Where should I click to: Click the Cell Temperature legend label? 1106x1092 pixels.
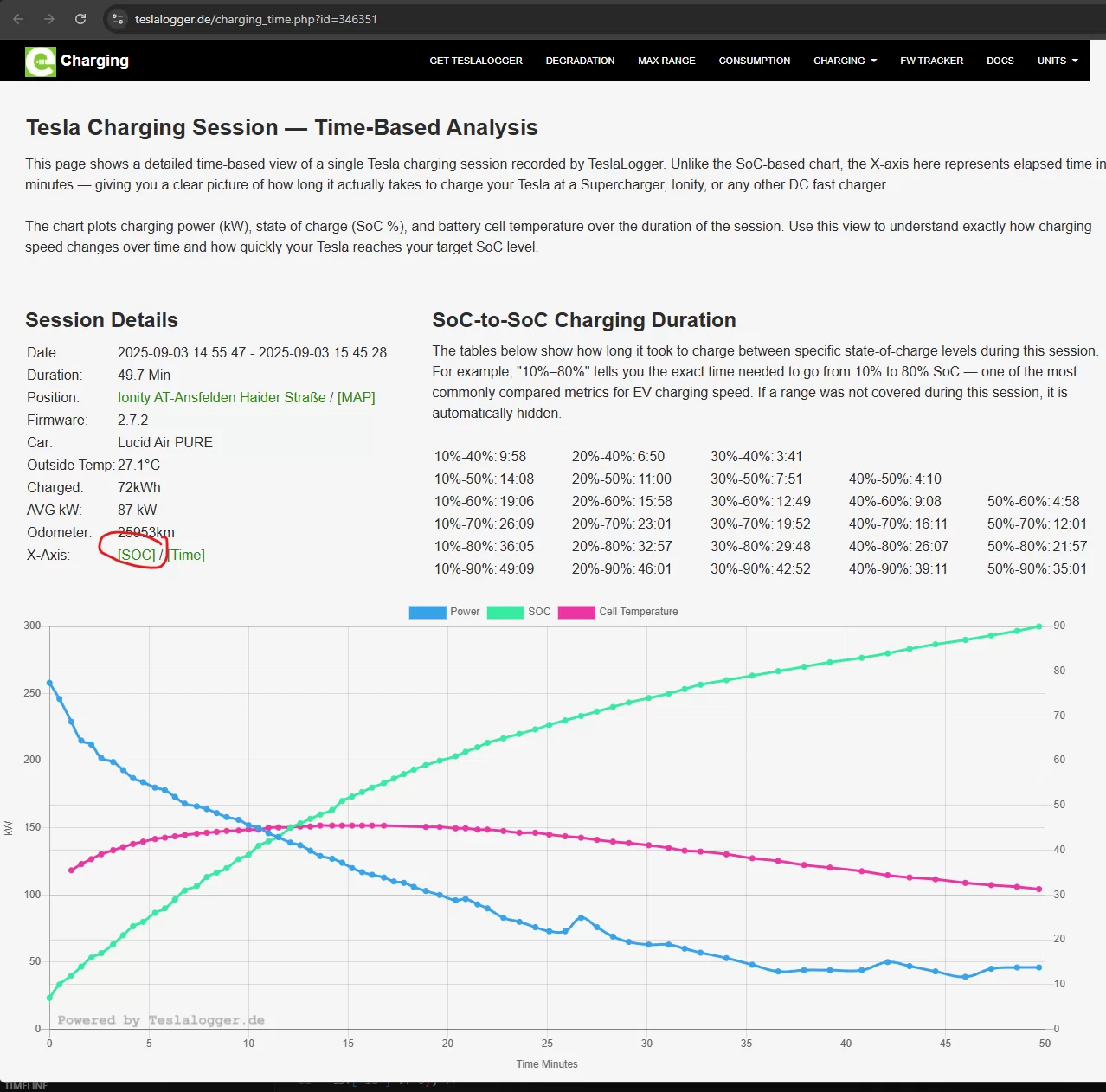point(639,612)
